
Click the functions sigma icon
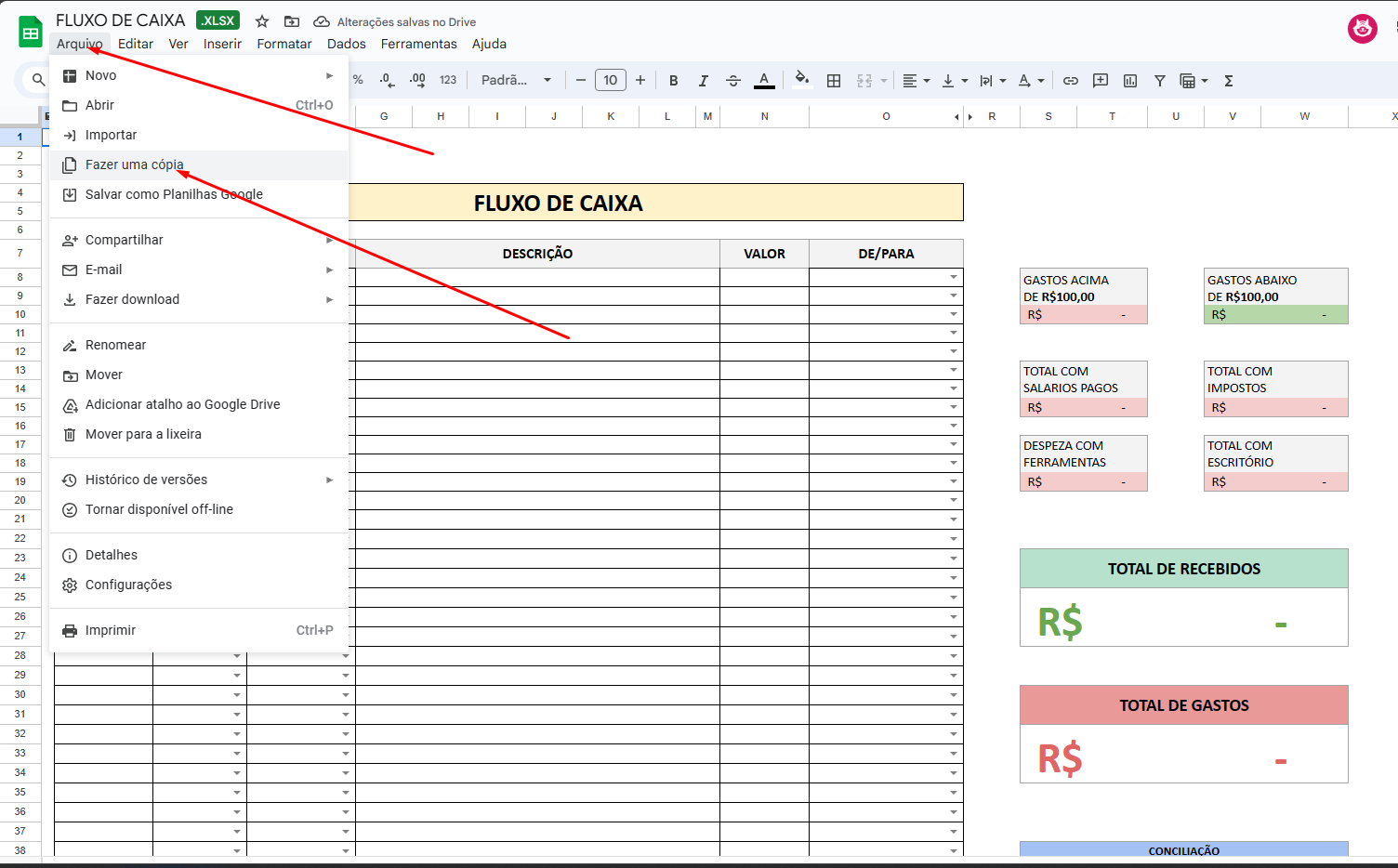1229,81
